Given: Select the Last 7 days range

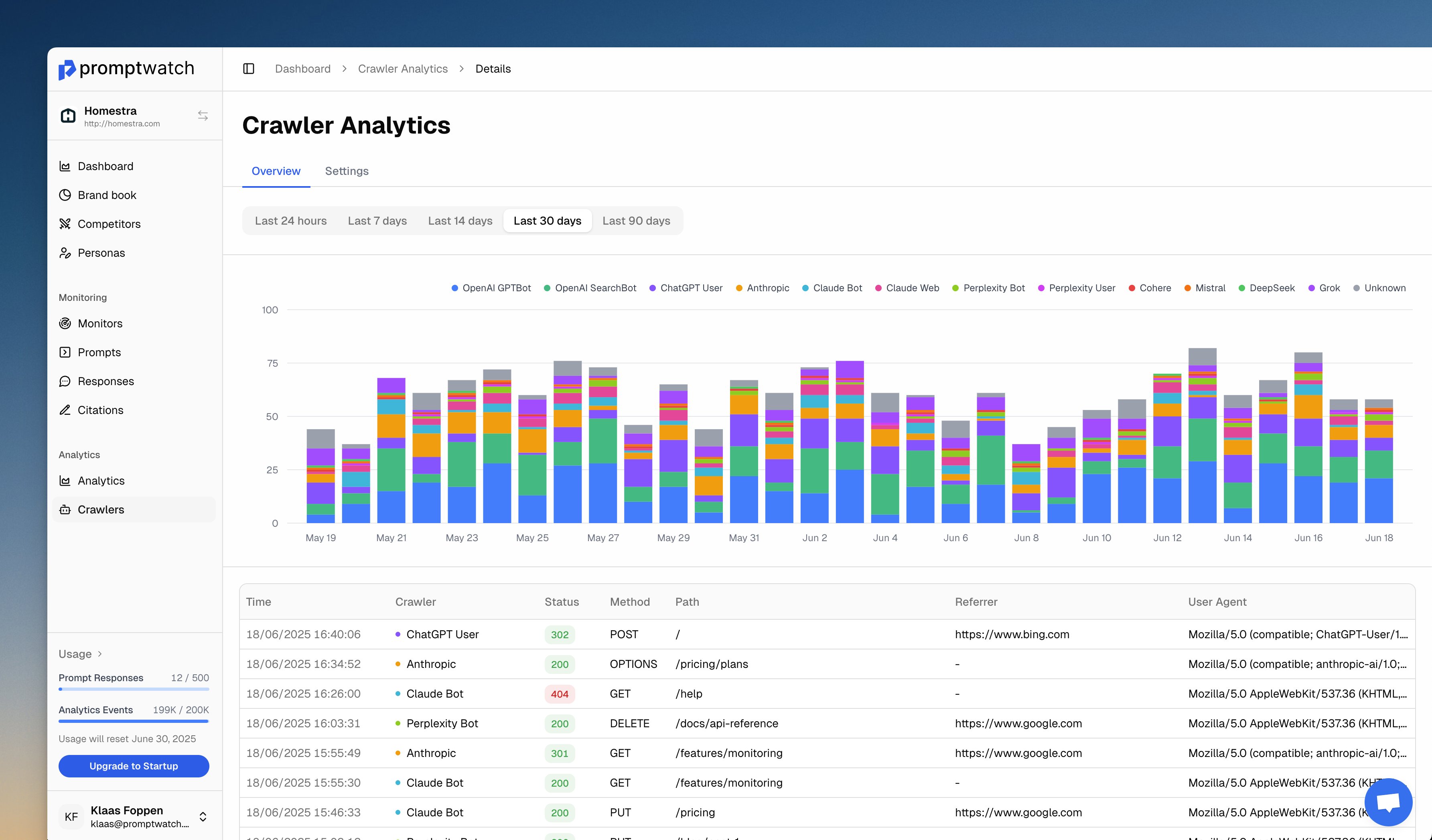Looking at the screenshot, I should [377, 221].
